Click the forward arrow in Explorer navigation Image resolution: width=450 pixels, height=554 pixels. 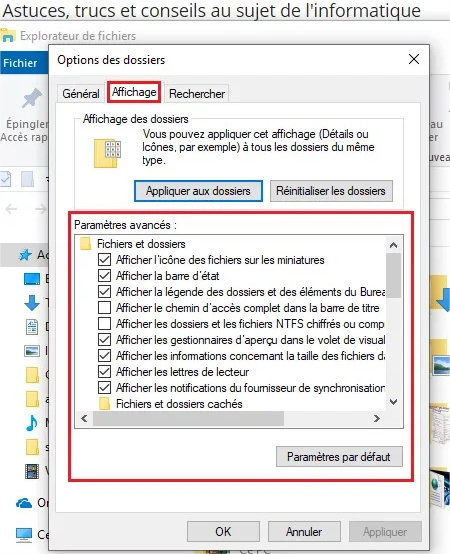click(x=41, y=209)
